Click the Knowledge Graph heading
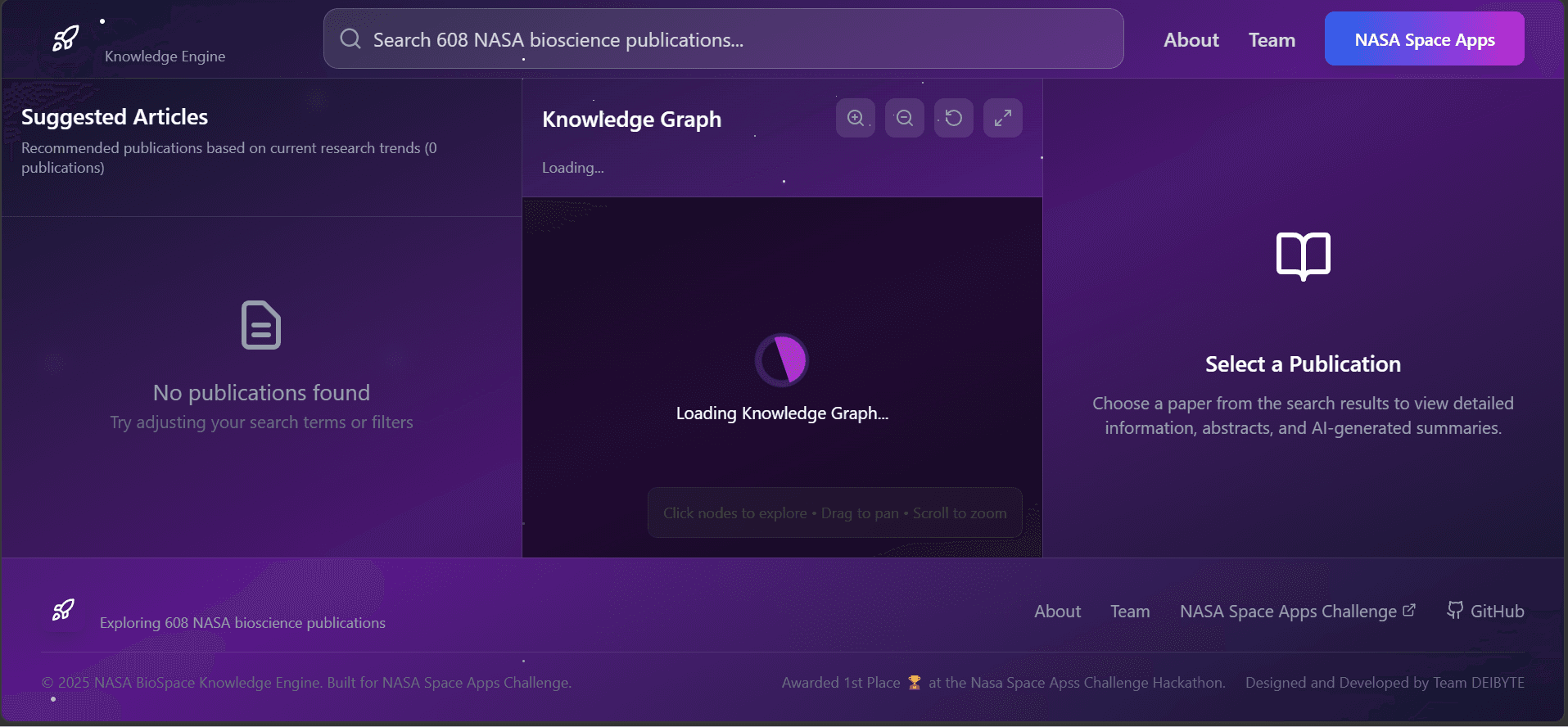 tap(631, 120)
